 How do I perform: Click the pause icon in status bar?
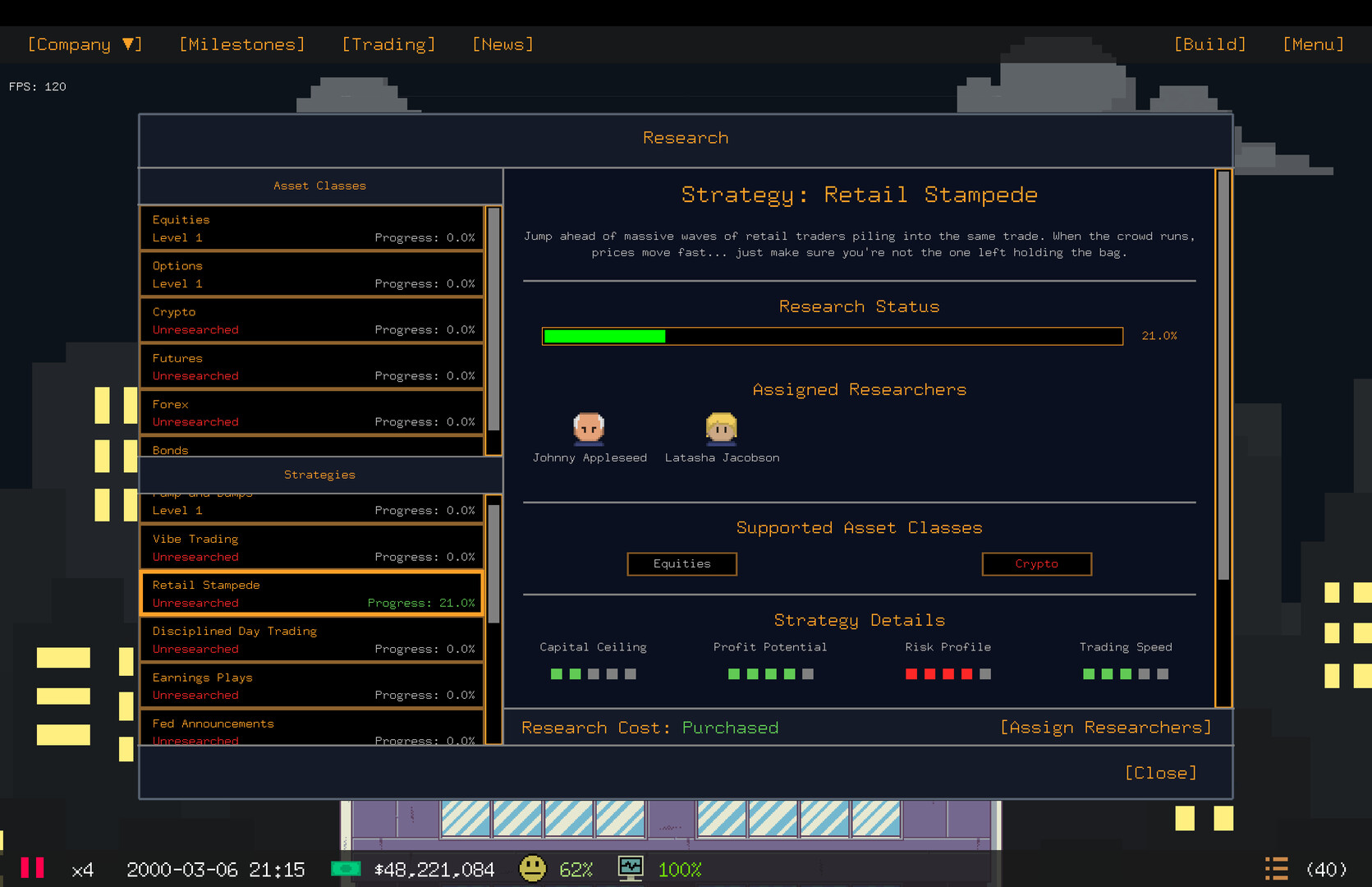33,868
